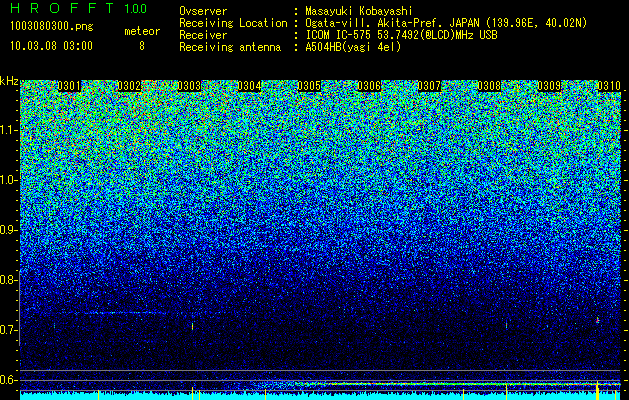Click the 0.9 frequency axis label
This screenshot has width=629, height=400.
tap(7, 230)
